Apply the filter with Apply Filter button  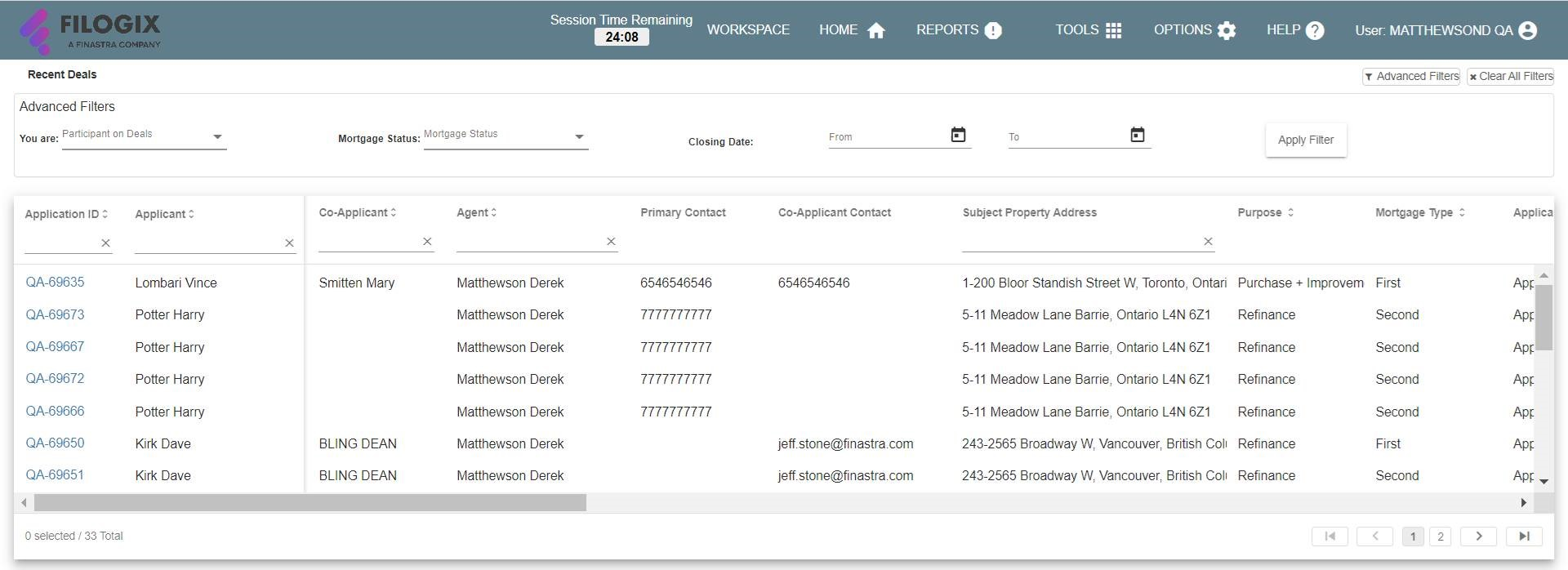click(1306, 140)
